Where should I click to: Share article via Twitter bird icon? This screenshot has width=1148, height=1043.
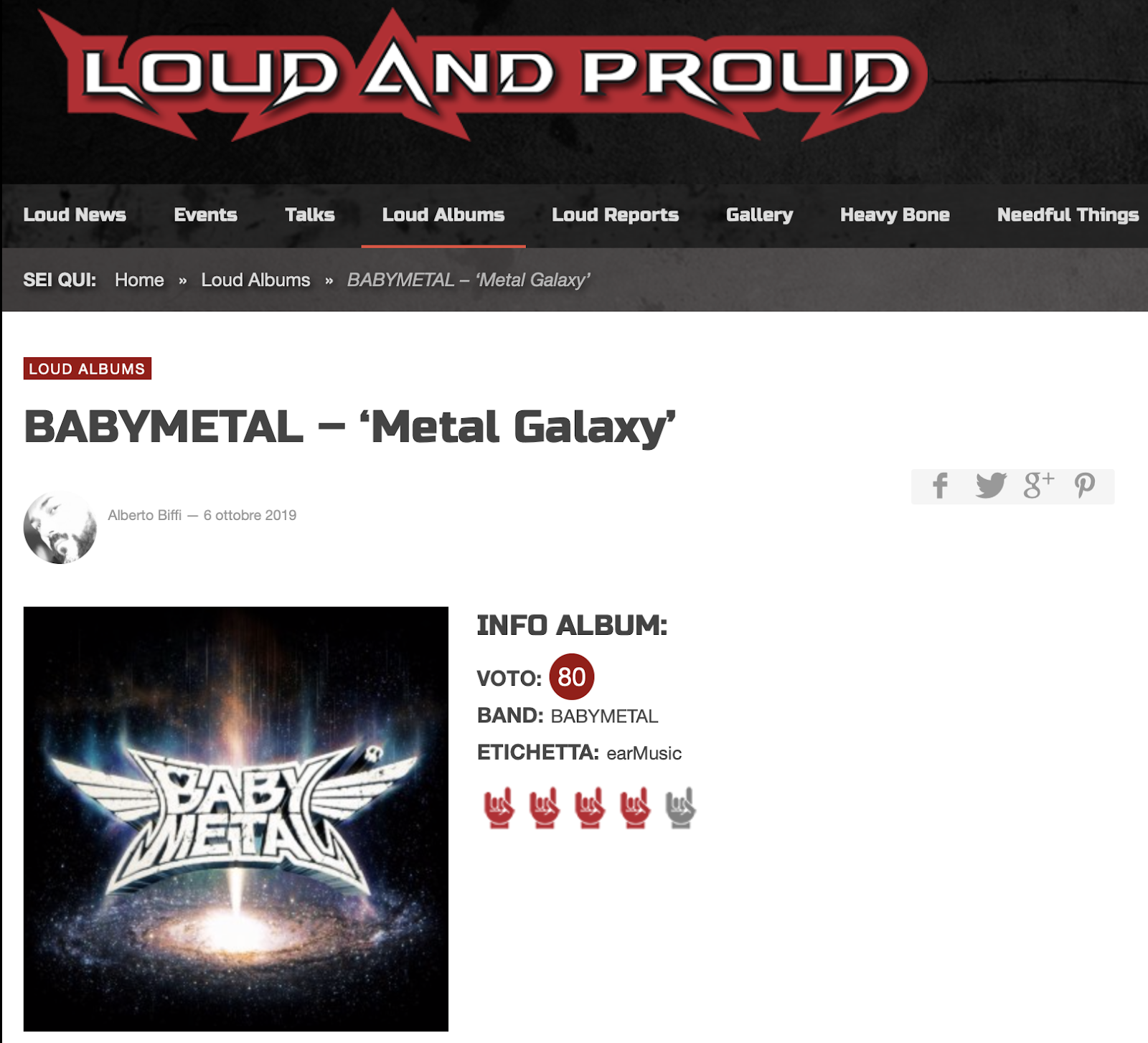(991, 486)
